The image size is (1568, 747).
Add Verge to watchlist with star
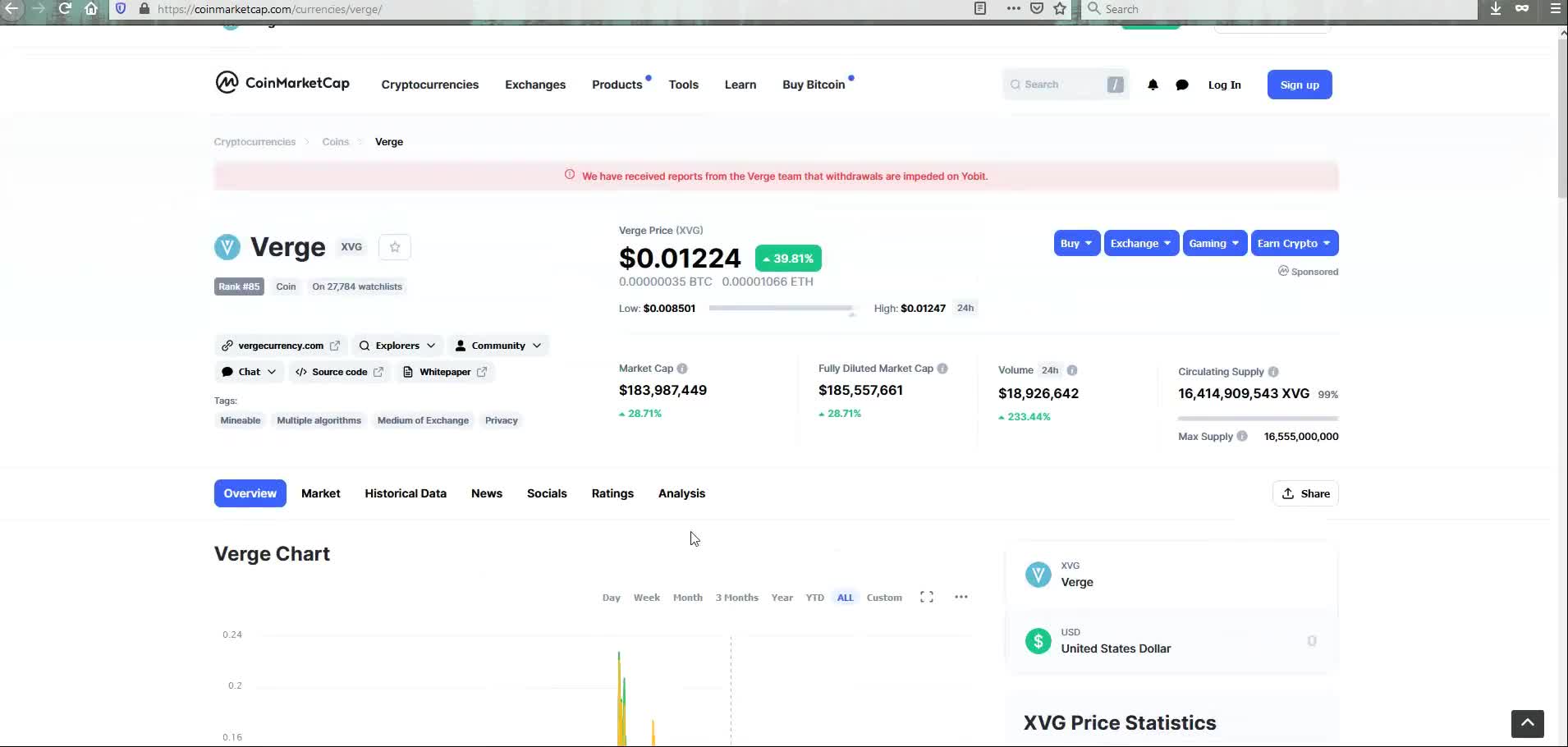(x=395, y=247)
